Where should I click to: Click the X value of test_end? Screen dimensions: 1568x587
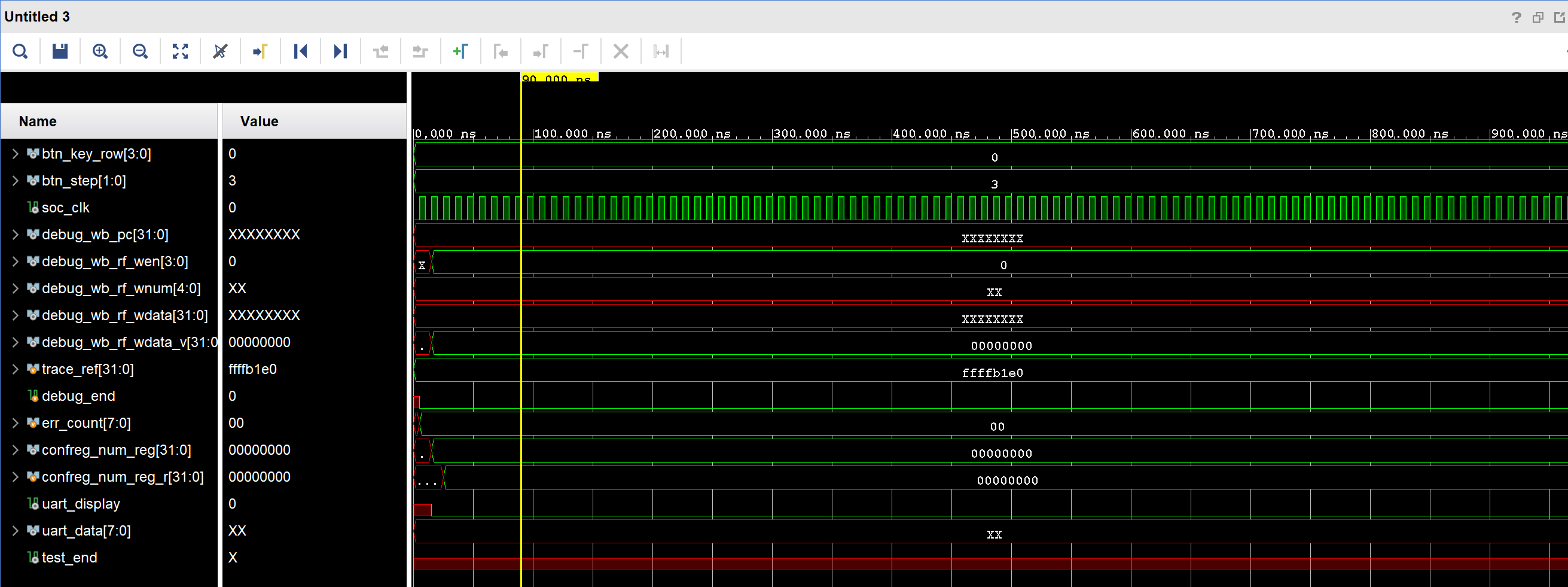pyautogui.click(x=232, y=557)
